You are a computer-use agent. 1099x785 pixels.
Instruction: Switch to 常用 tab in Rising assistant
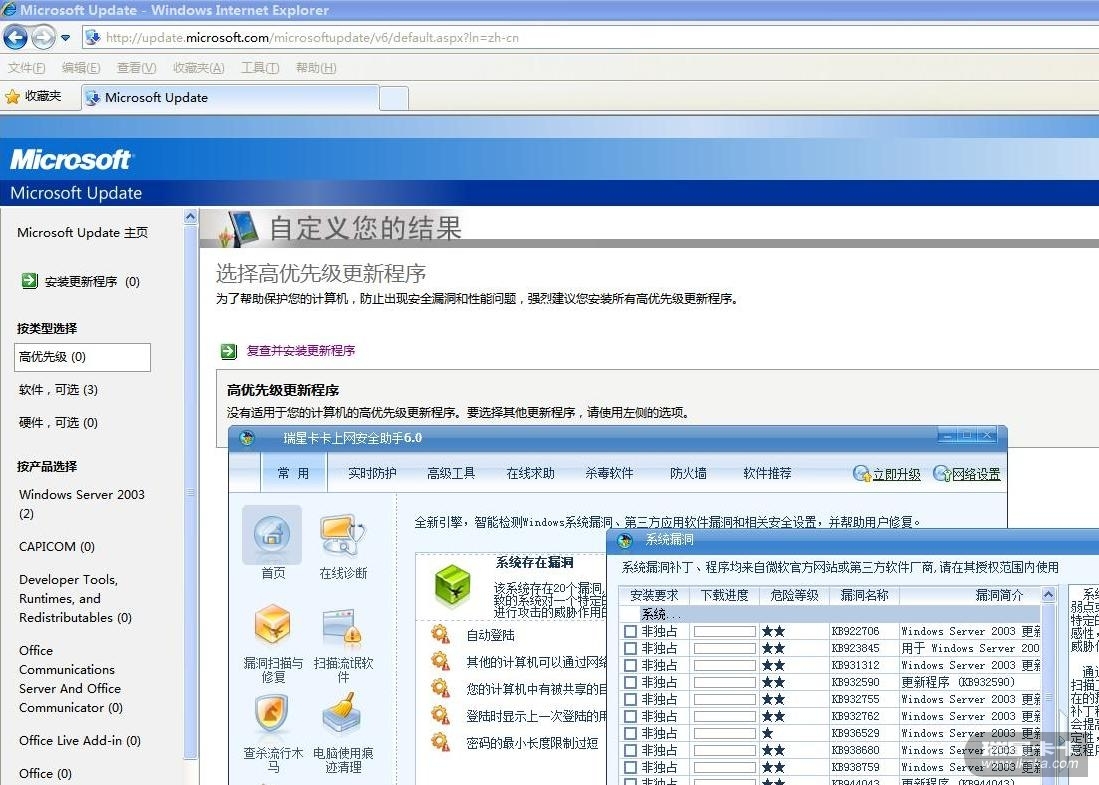[x=293, y=474]
